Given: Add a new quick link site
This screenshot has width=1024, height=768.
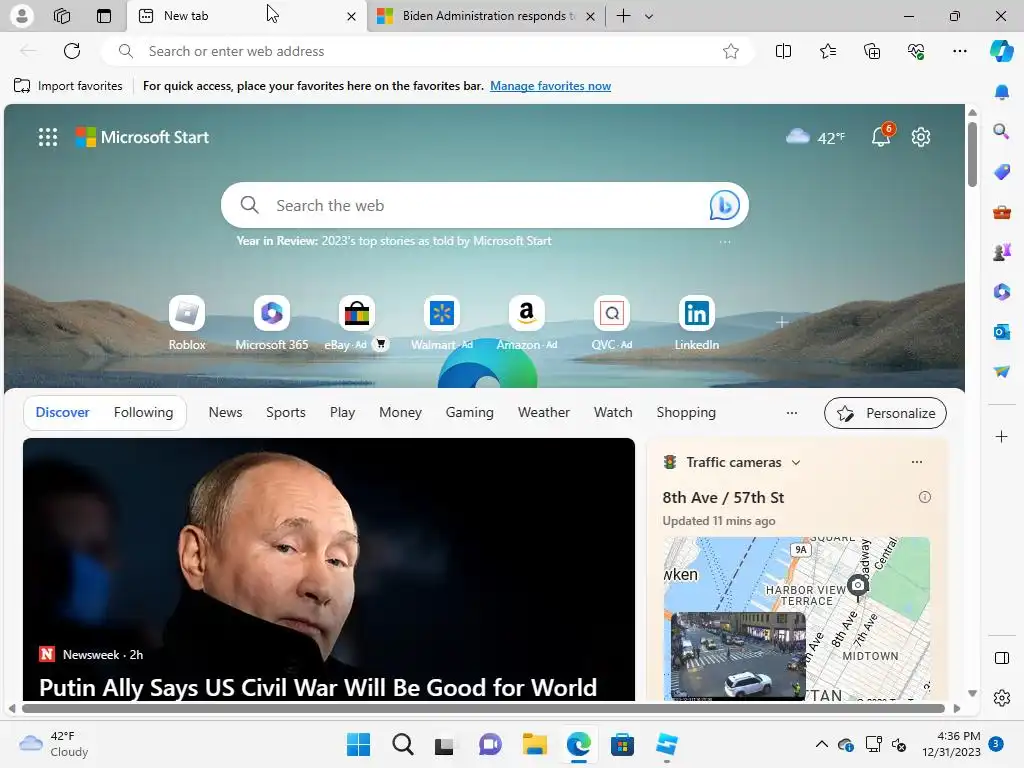Looking at the screenshot, I should coord(782,322).
